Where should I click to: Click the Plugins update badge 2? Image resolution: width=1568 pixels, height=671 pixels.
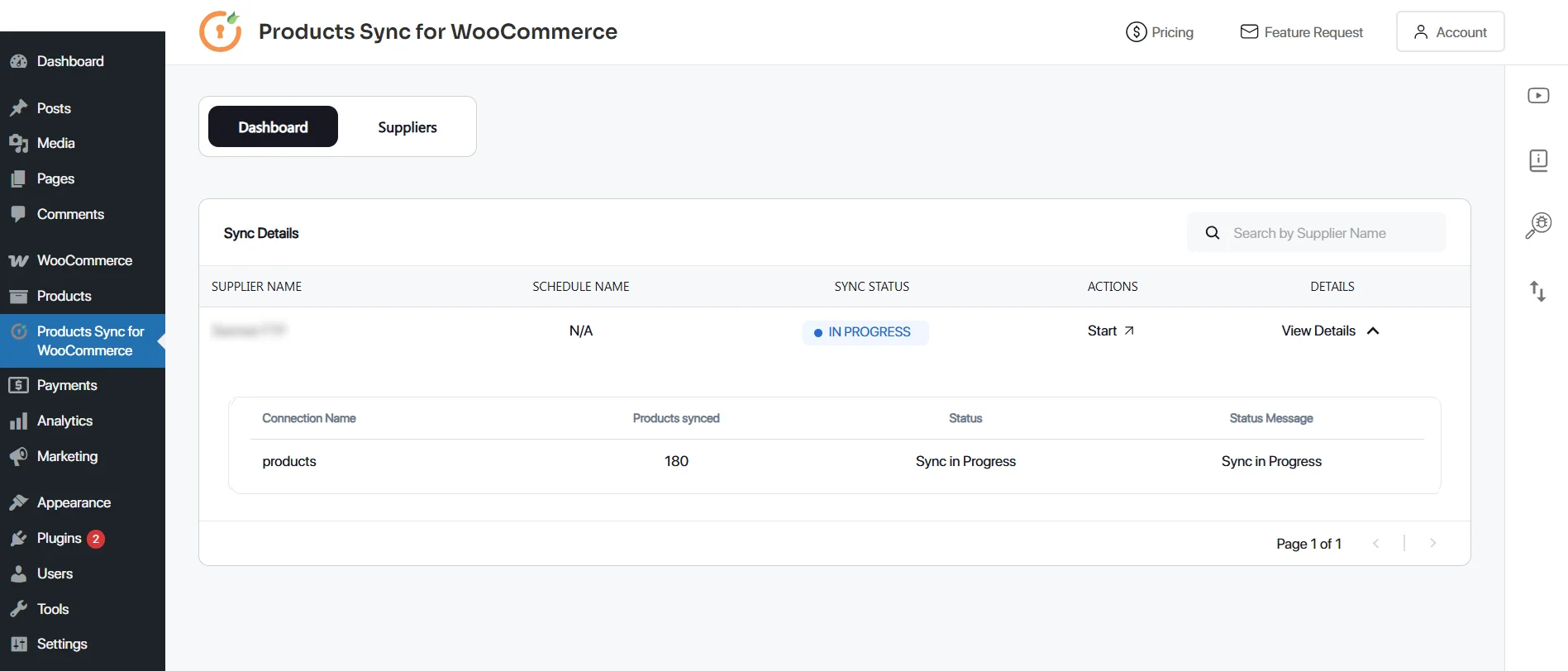96,539
